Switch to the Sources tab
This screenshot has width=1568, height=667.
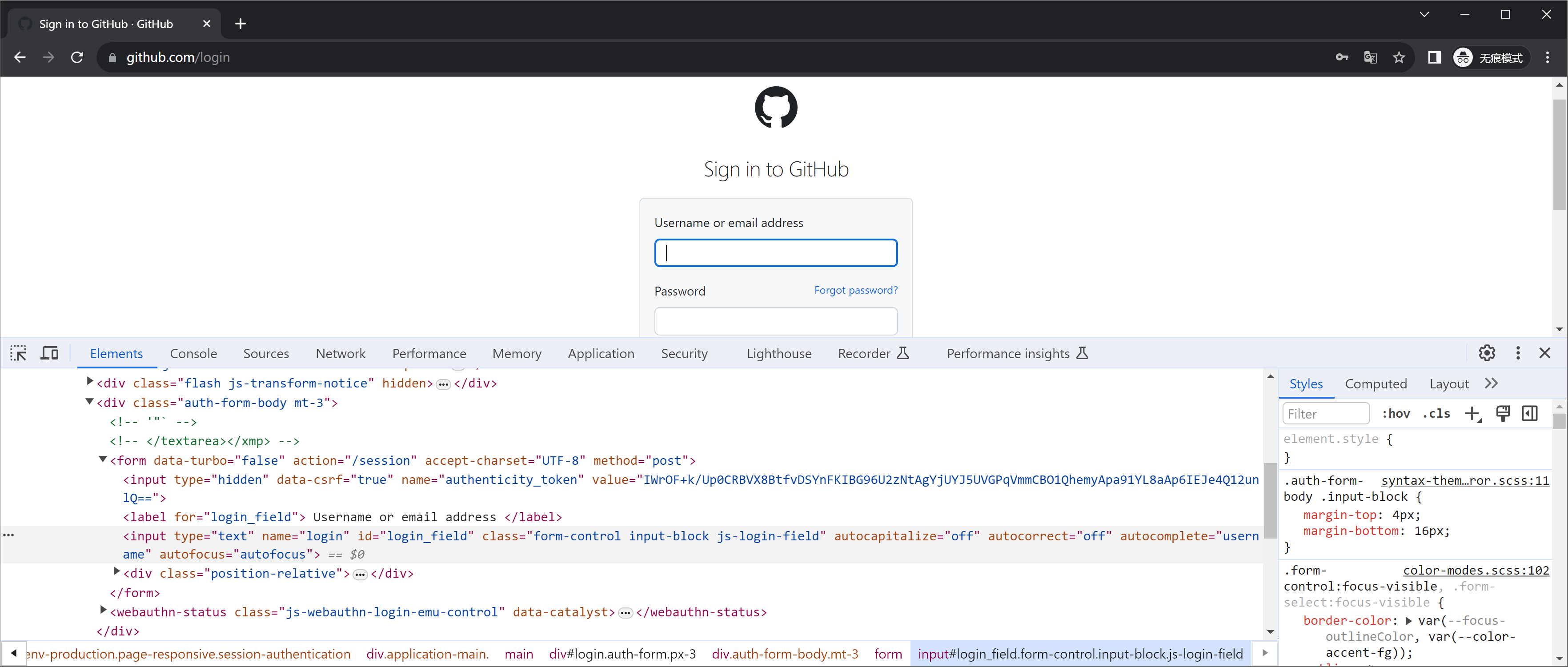point(266,354)
